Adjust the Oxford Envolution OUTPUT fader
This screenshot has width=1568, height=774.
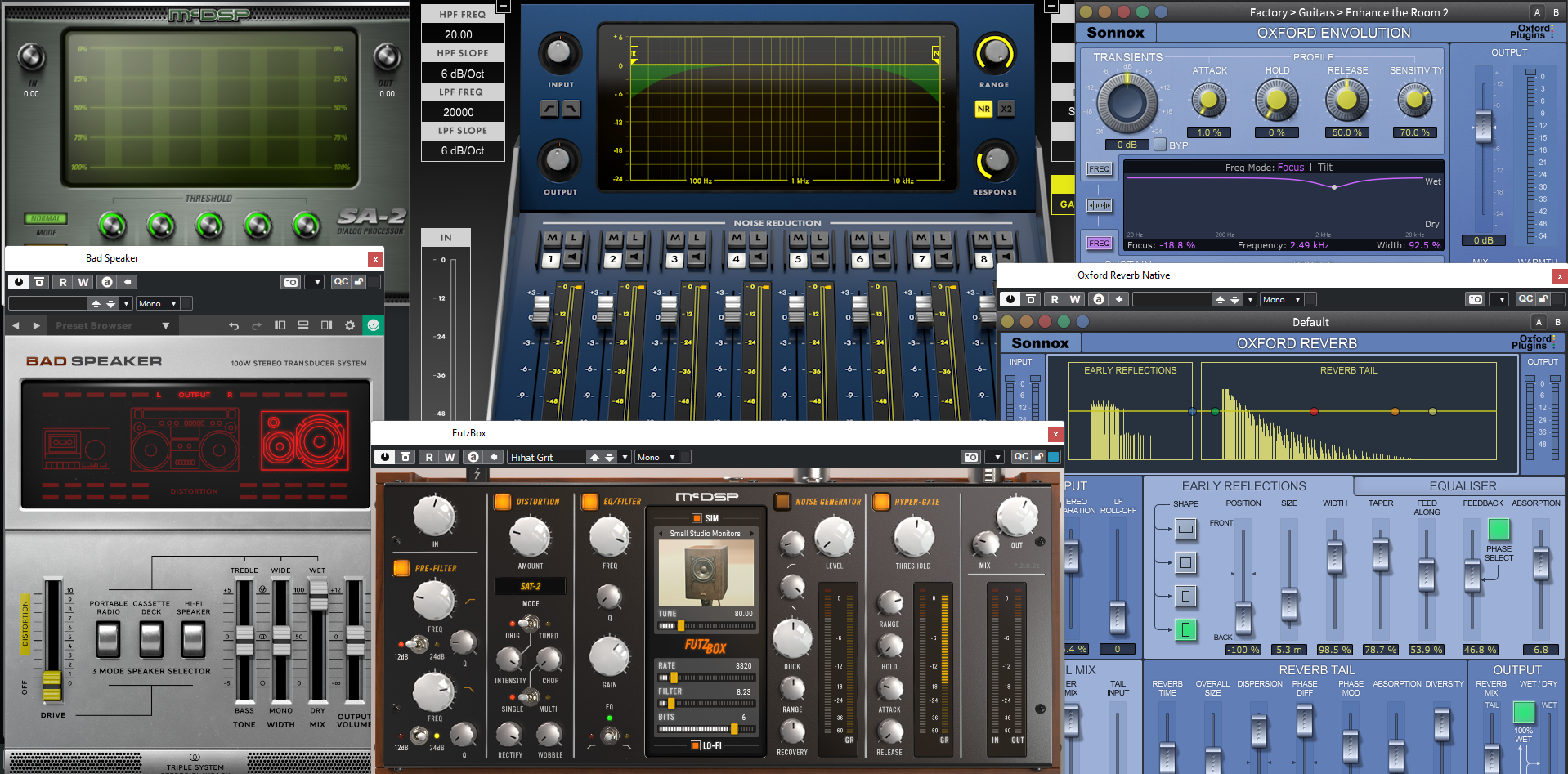pyautogui.click(x=1483, y=126)
